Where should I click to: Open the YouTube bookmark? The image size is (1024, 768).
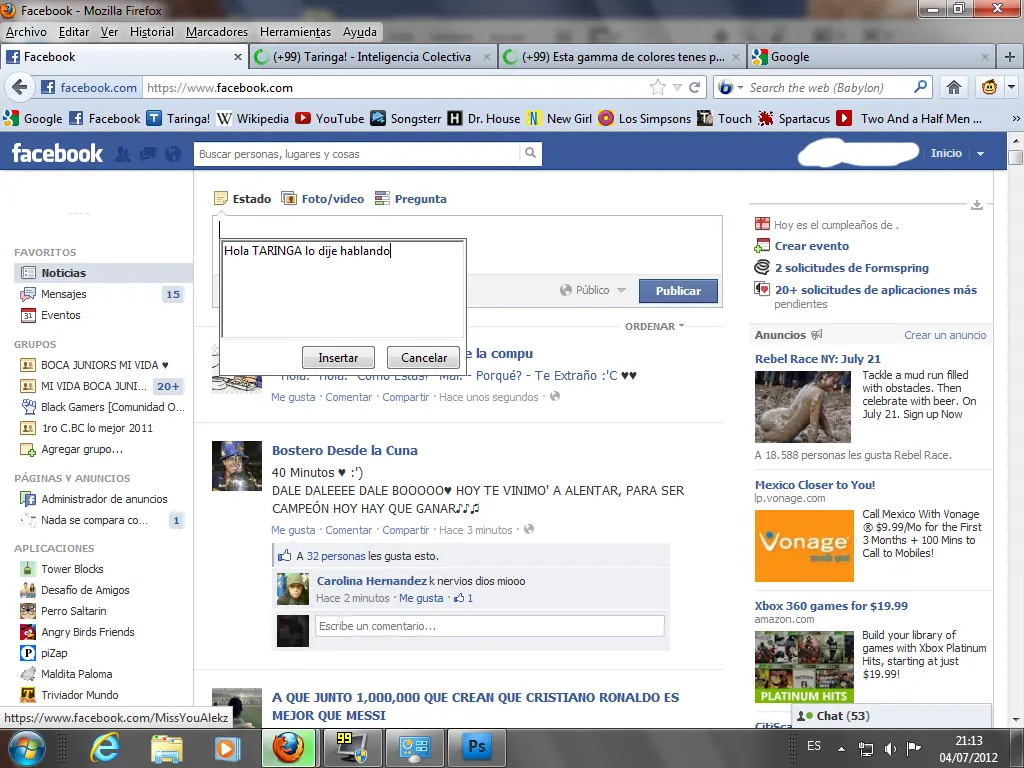tap(330, 119)
